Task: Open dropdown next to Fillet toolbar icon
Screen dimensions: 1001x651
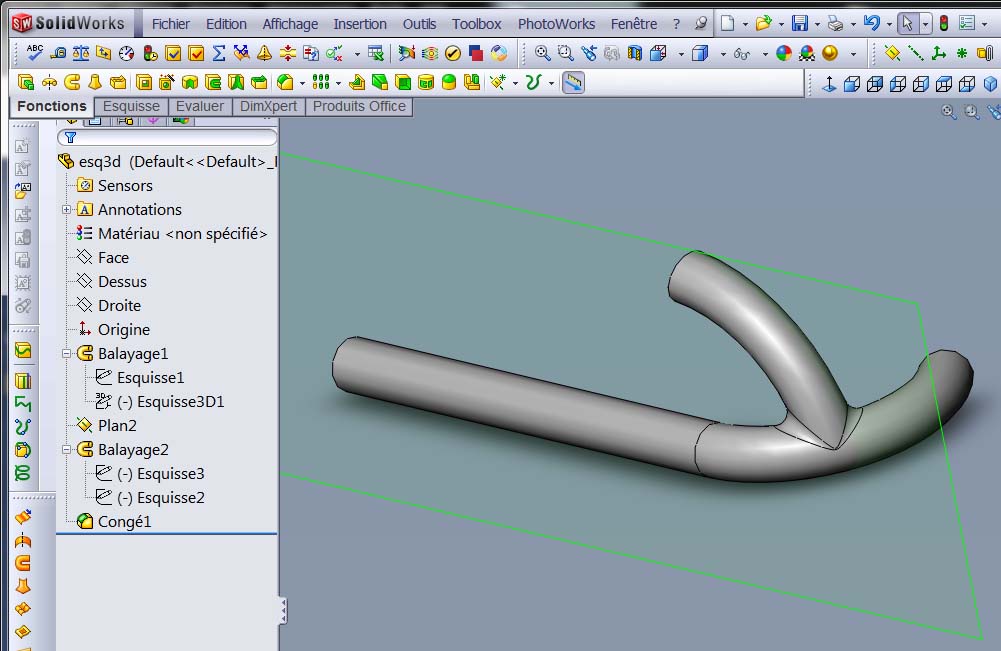Action: (x=303, y=84)
